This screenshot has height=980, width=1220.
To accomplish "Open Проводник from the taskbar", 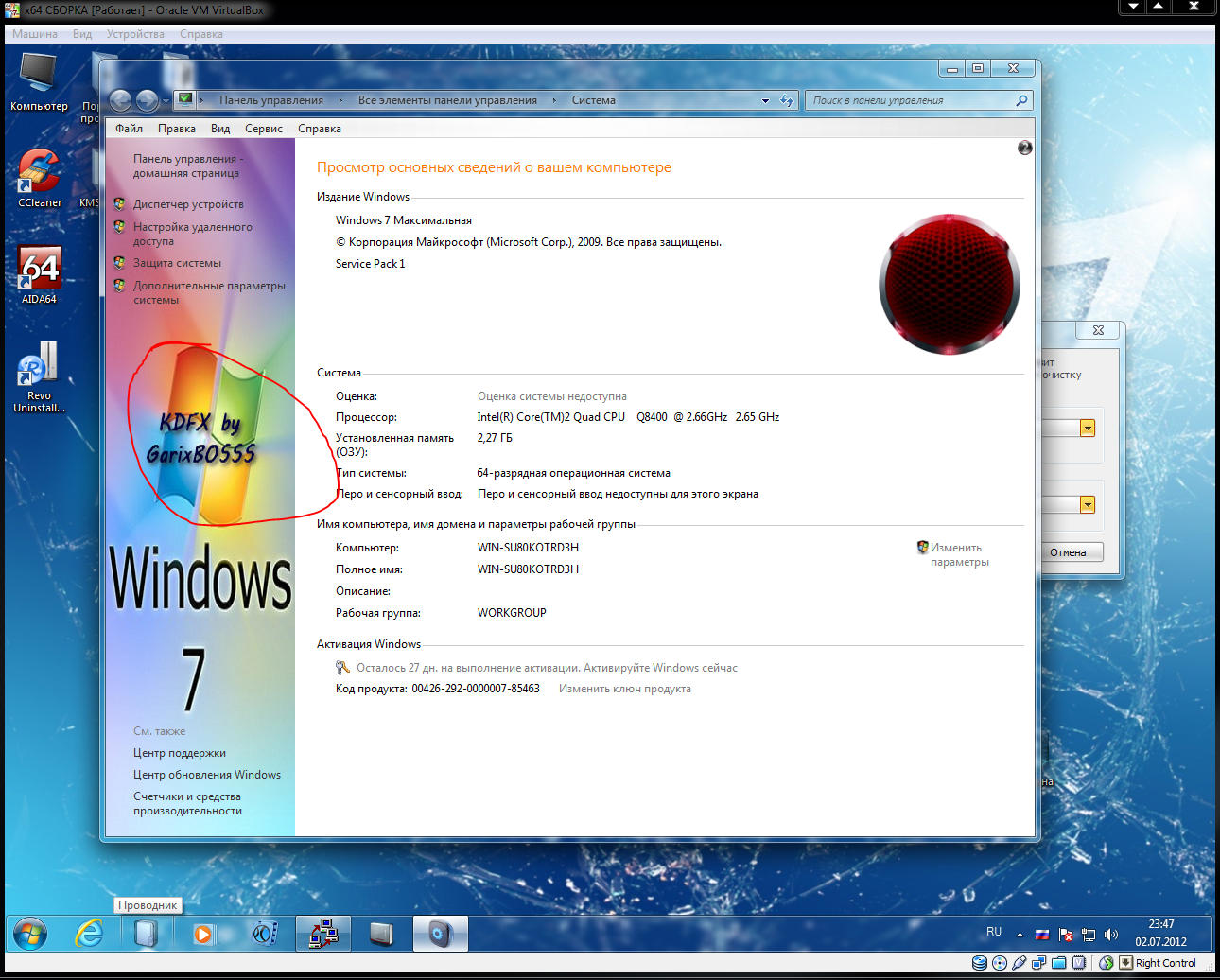I will coord(146,935).
